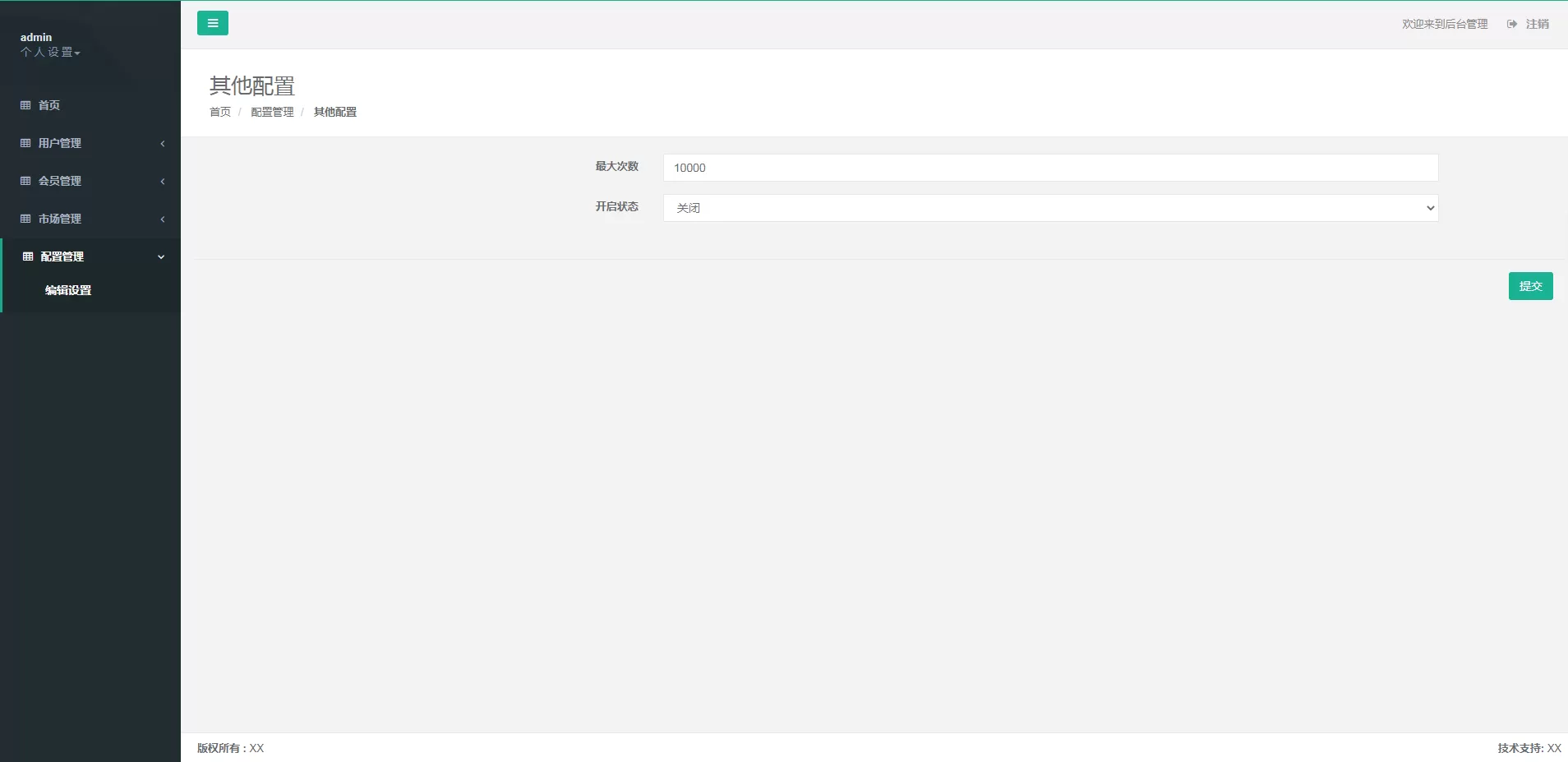Click the admin username in sidebar
The width and height of the screenshot is (1568, 762).
[36, 37]
